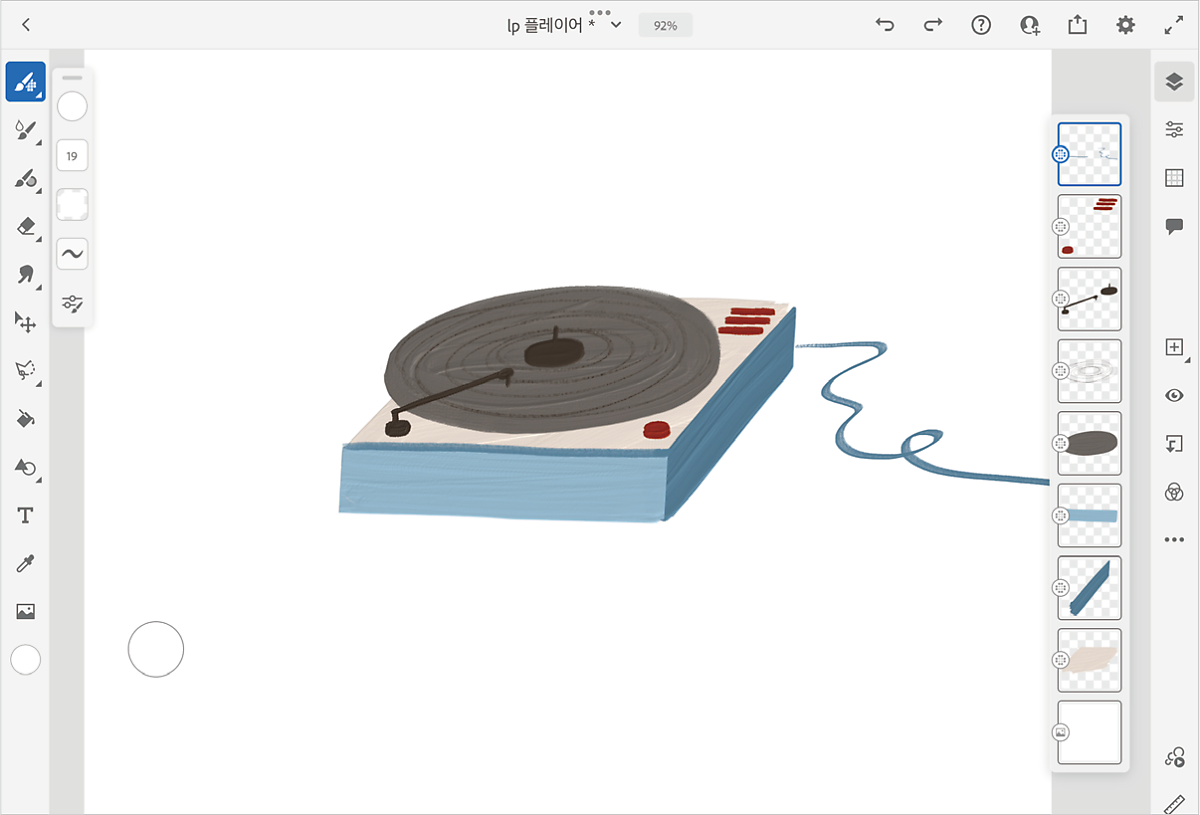The height and width of the screenshot is (815, 1200).
Task: Redo the last action
Action: 933,25
